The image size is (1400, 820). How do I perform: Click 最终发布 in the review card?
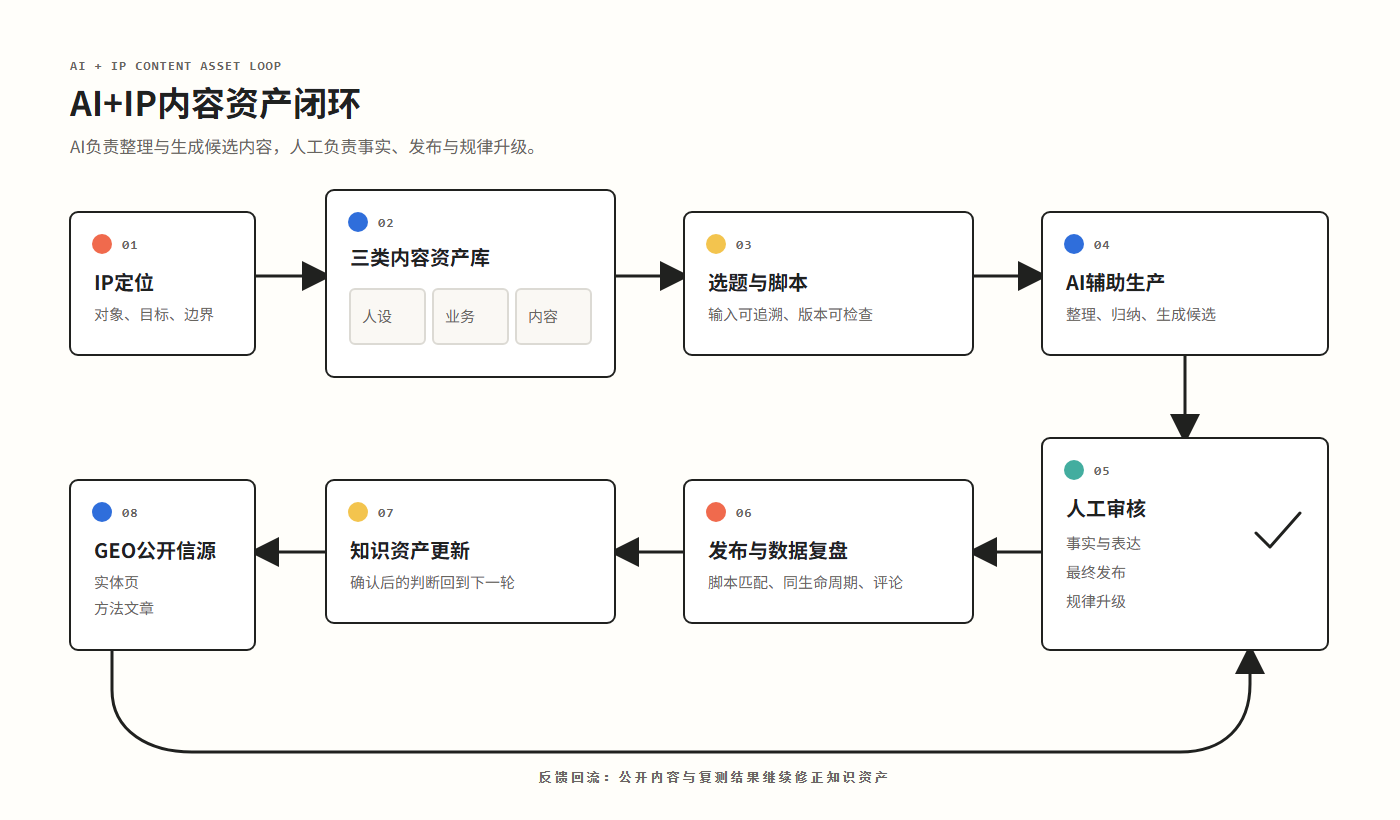tap(1096, 573)
